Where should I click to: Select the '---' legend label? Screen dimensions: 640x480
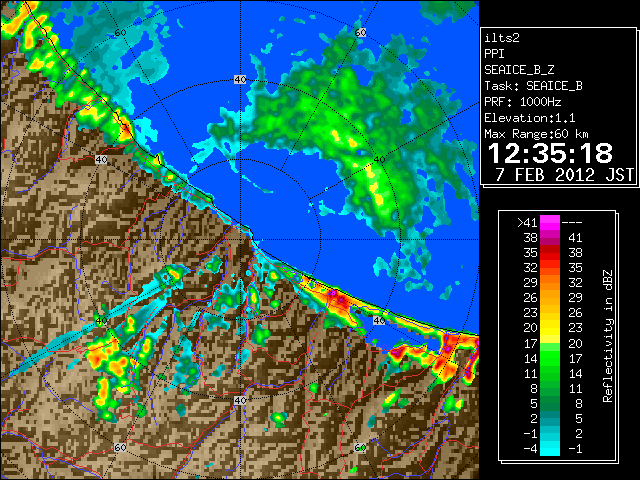point(572,223)
